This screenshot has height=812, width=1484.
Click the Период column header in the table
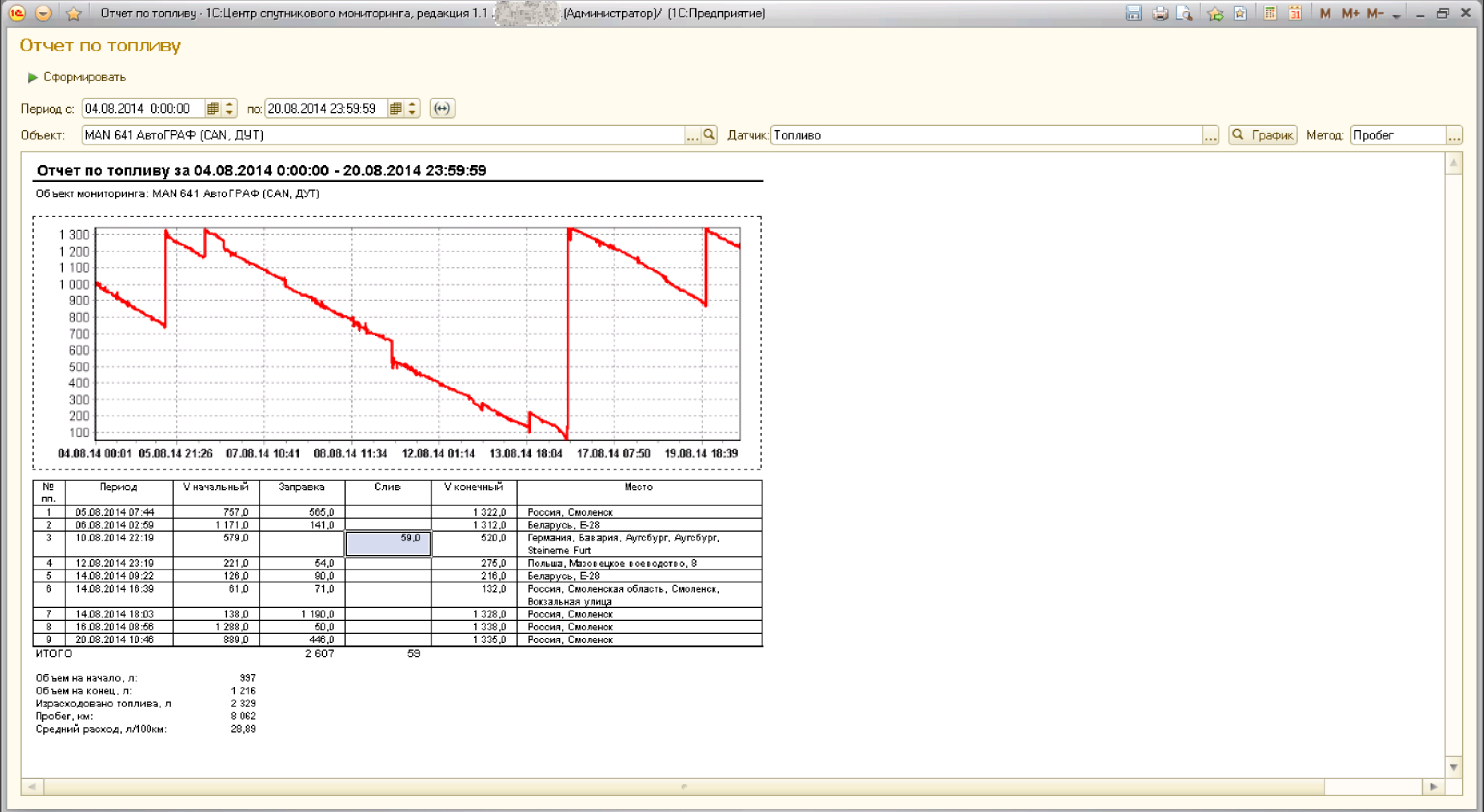[118, 493]
